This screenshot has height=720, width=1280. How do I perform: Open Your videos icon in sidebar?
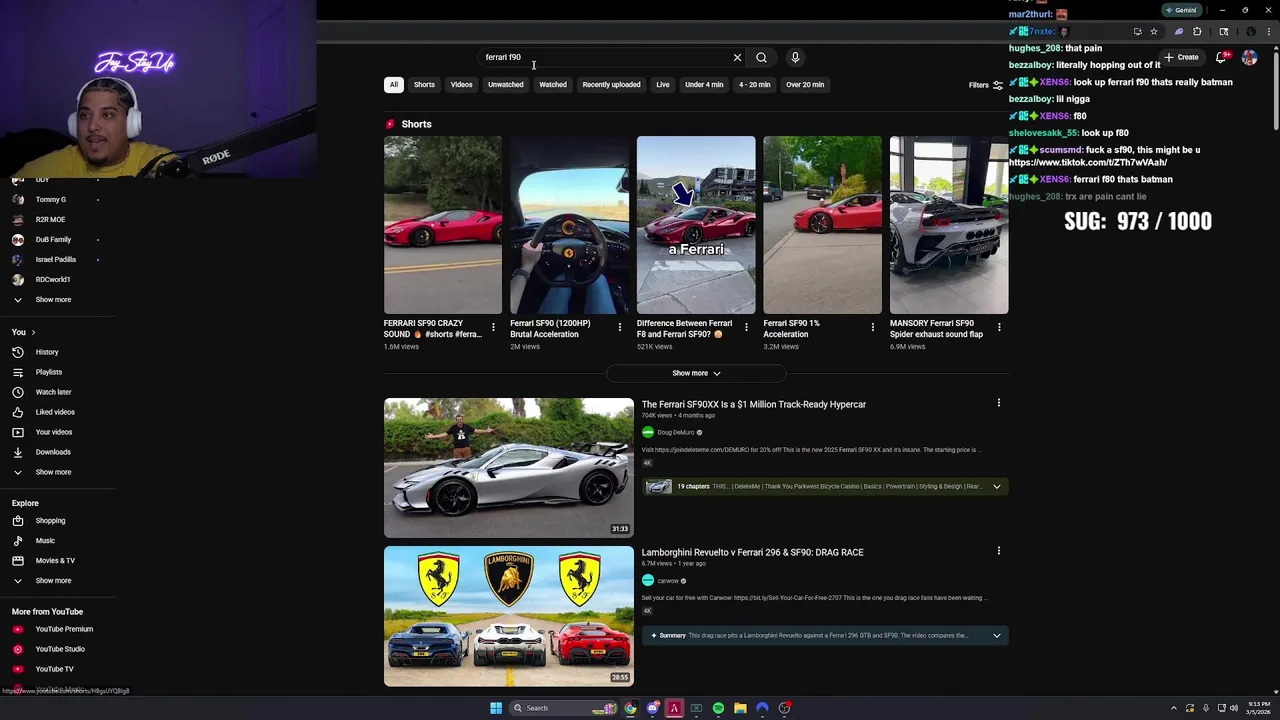click(17, 432)
